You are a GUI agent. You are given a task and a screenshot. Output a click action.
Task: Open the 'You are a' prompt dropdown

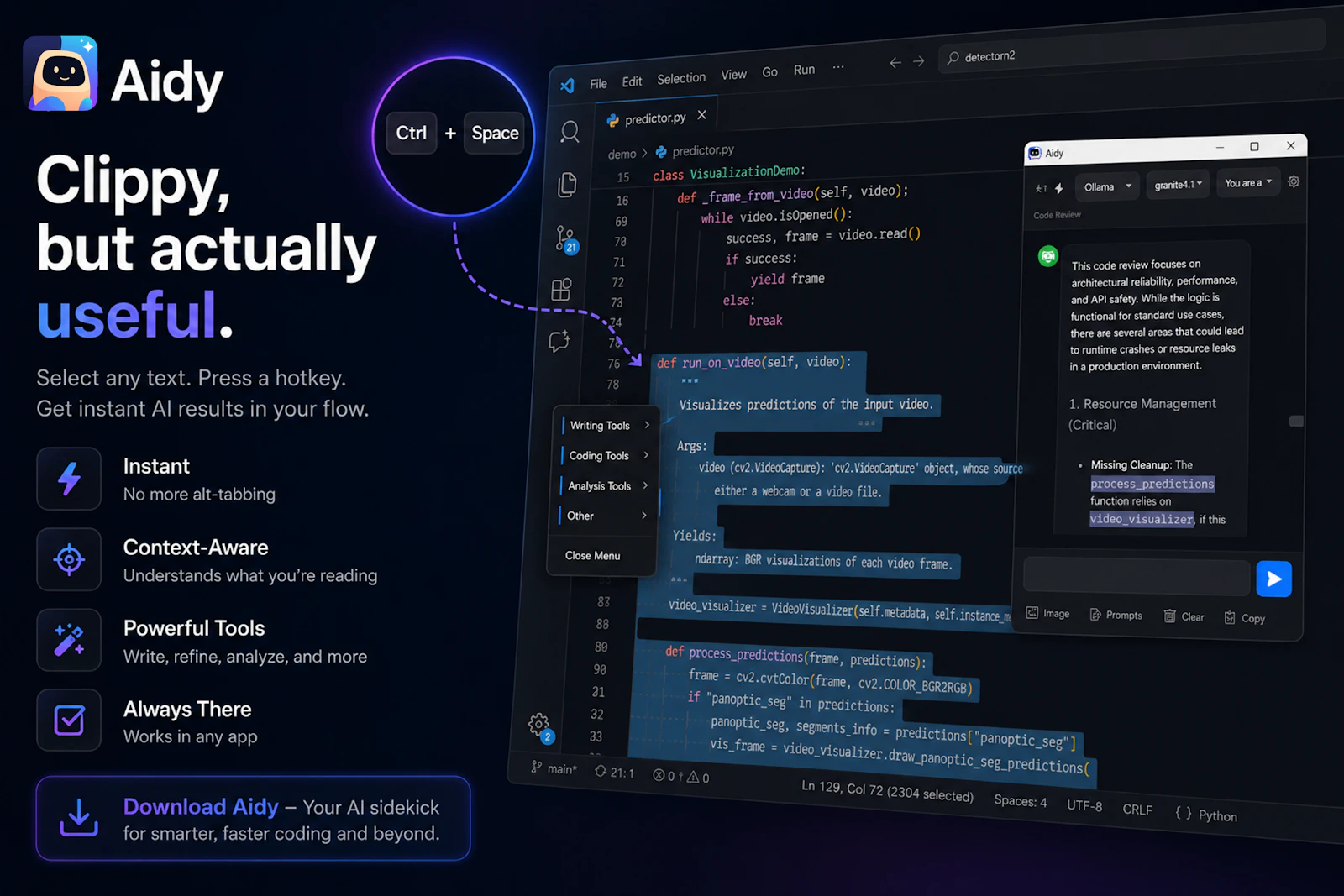point(1248,182)
